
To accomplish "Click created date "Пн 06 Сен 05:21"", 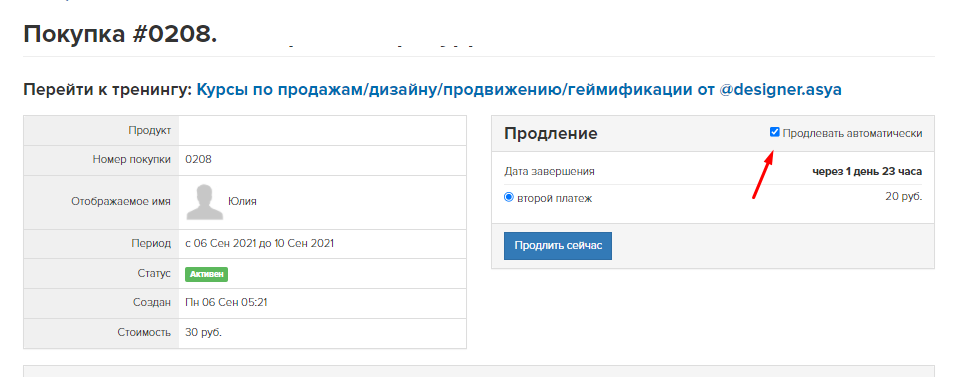I will click(226, 303).
